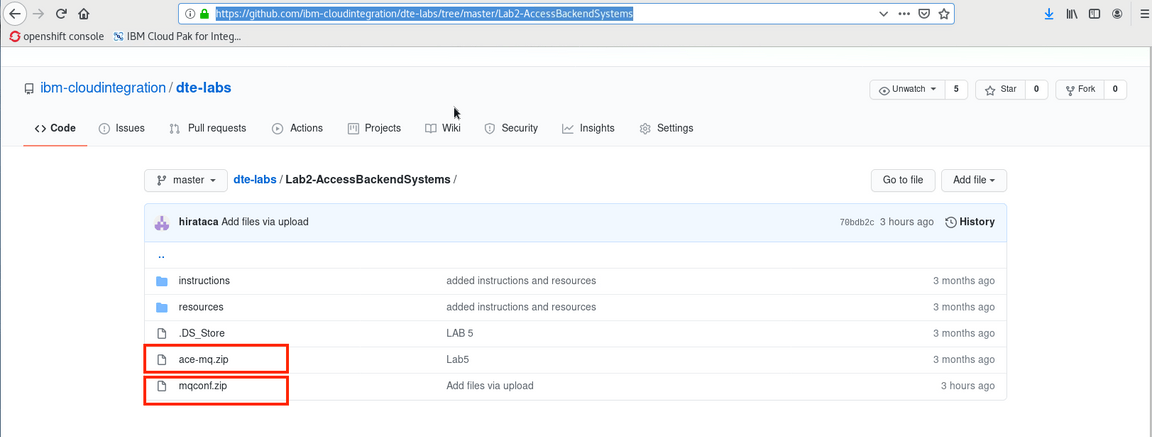Open the repository Settings tab
Viewport: 1152px width, 437px height.
pyautogui.click(x=666, y=128)
